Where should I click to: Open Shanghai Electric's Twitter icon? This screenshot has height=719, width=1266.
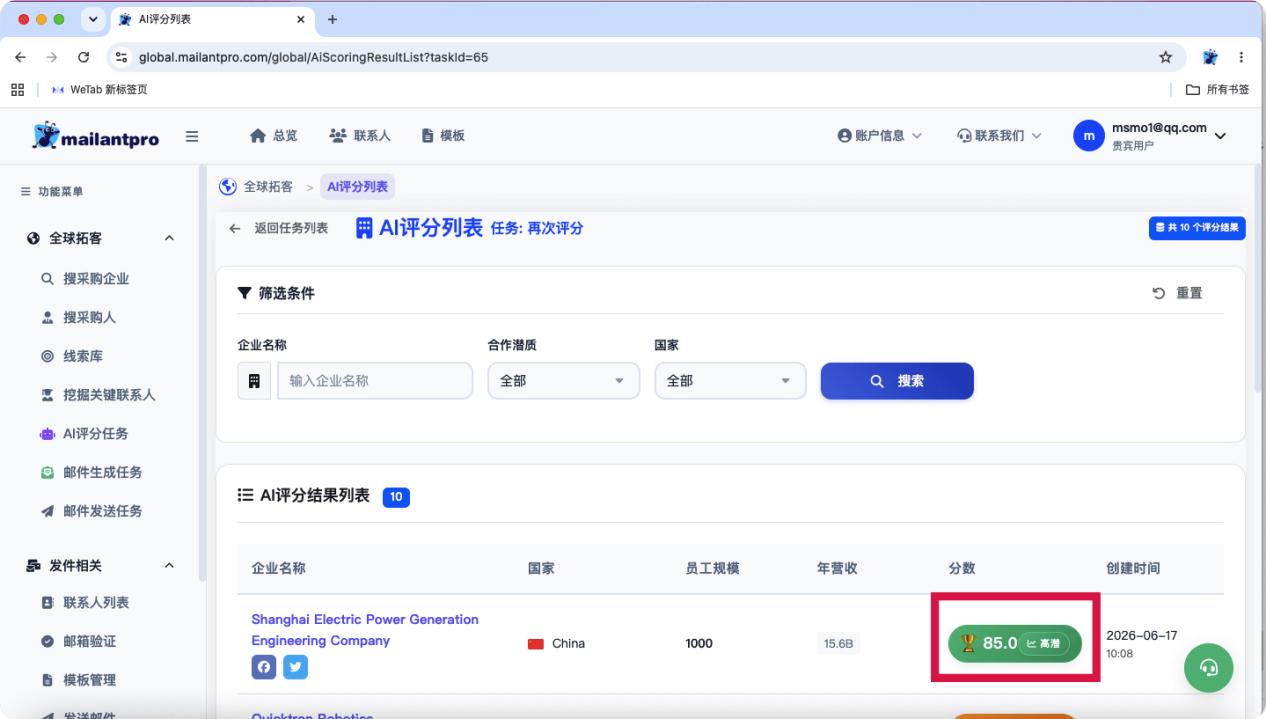point(296,667)
